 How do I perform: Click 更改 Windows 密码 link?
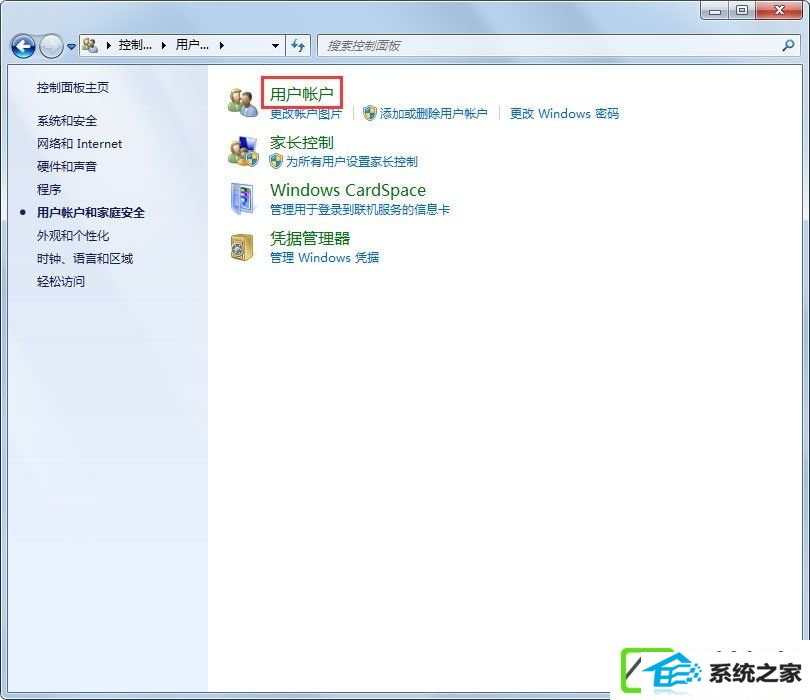point(564,114)
